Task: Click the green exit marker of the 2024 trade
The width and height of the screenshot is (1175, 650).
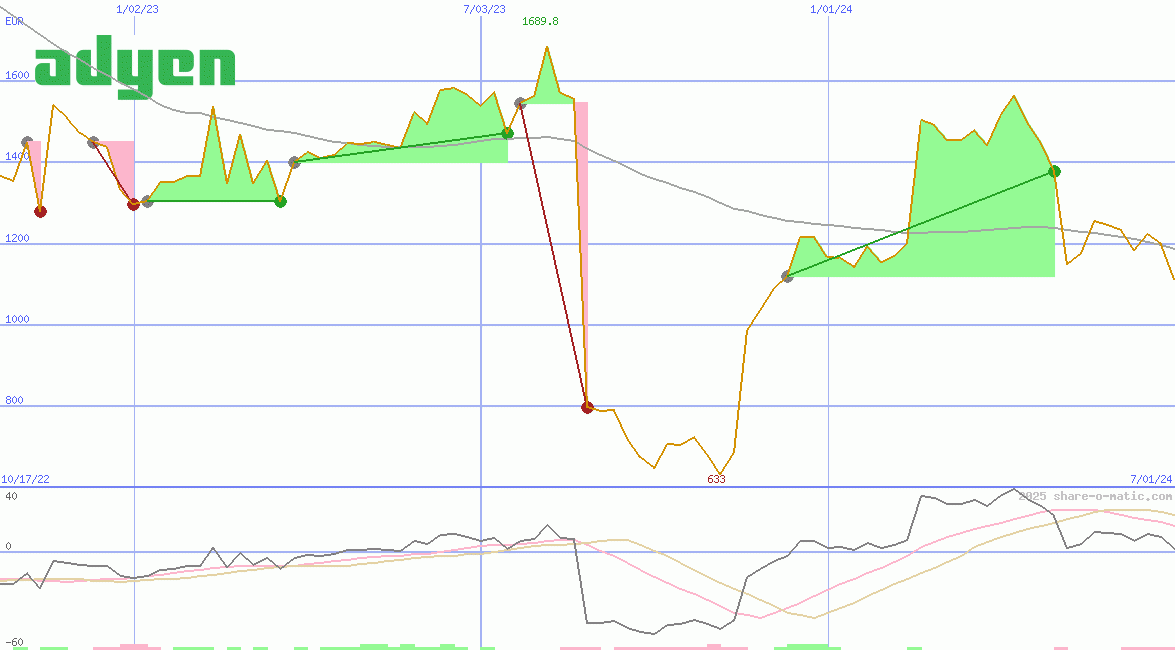Action: click(1054, 171)
